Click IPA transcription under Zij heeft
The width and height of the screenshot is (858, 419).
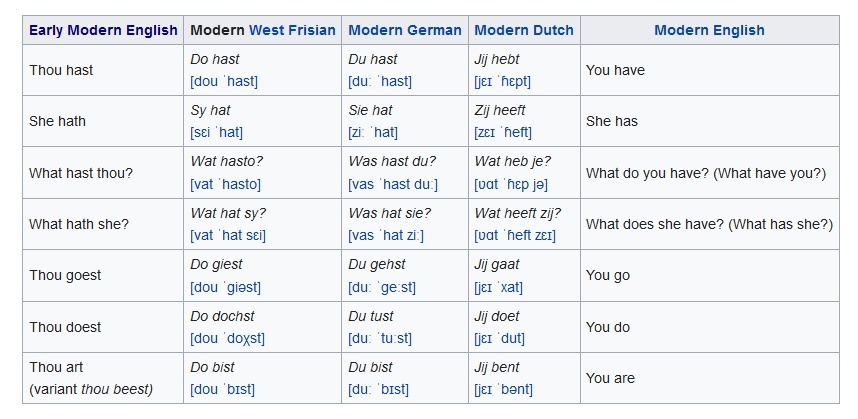(x=503, y=132)
